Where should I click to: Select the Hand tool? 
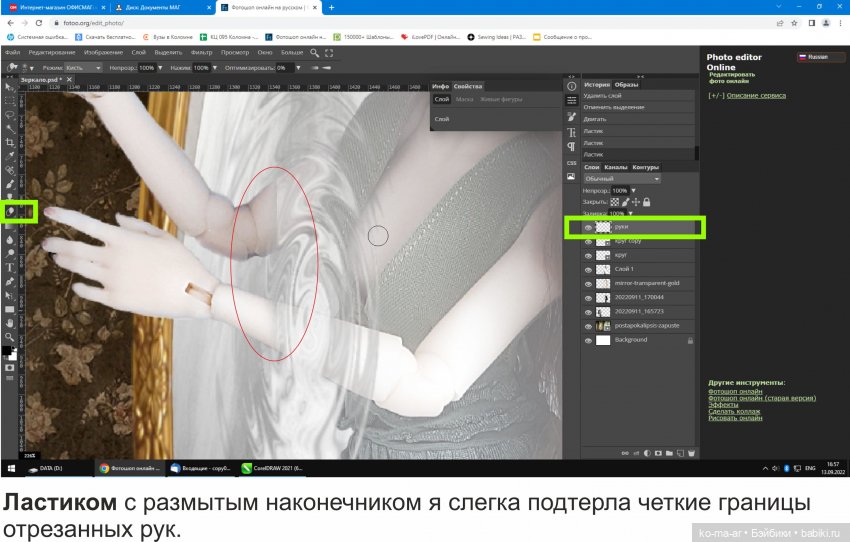coord(9,323)
